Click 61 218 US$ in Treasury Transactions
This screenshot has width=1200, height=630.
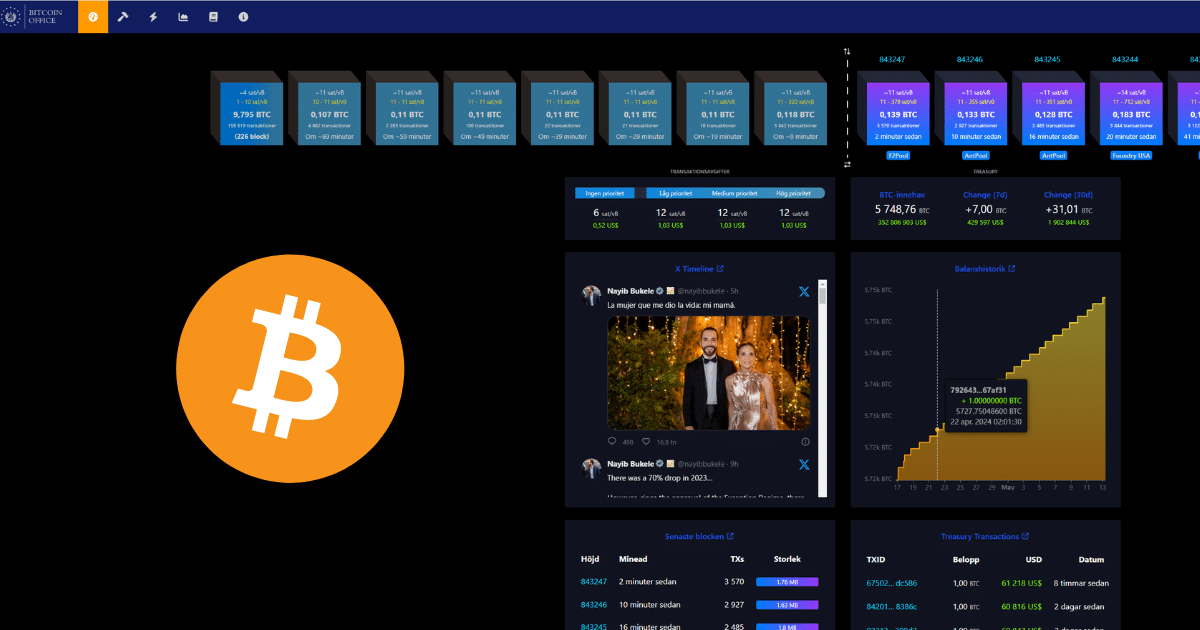(x=1021, y=582)
